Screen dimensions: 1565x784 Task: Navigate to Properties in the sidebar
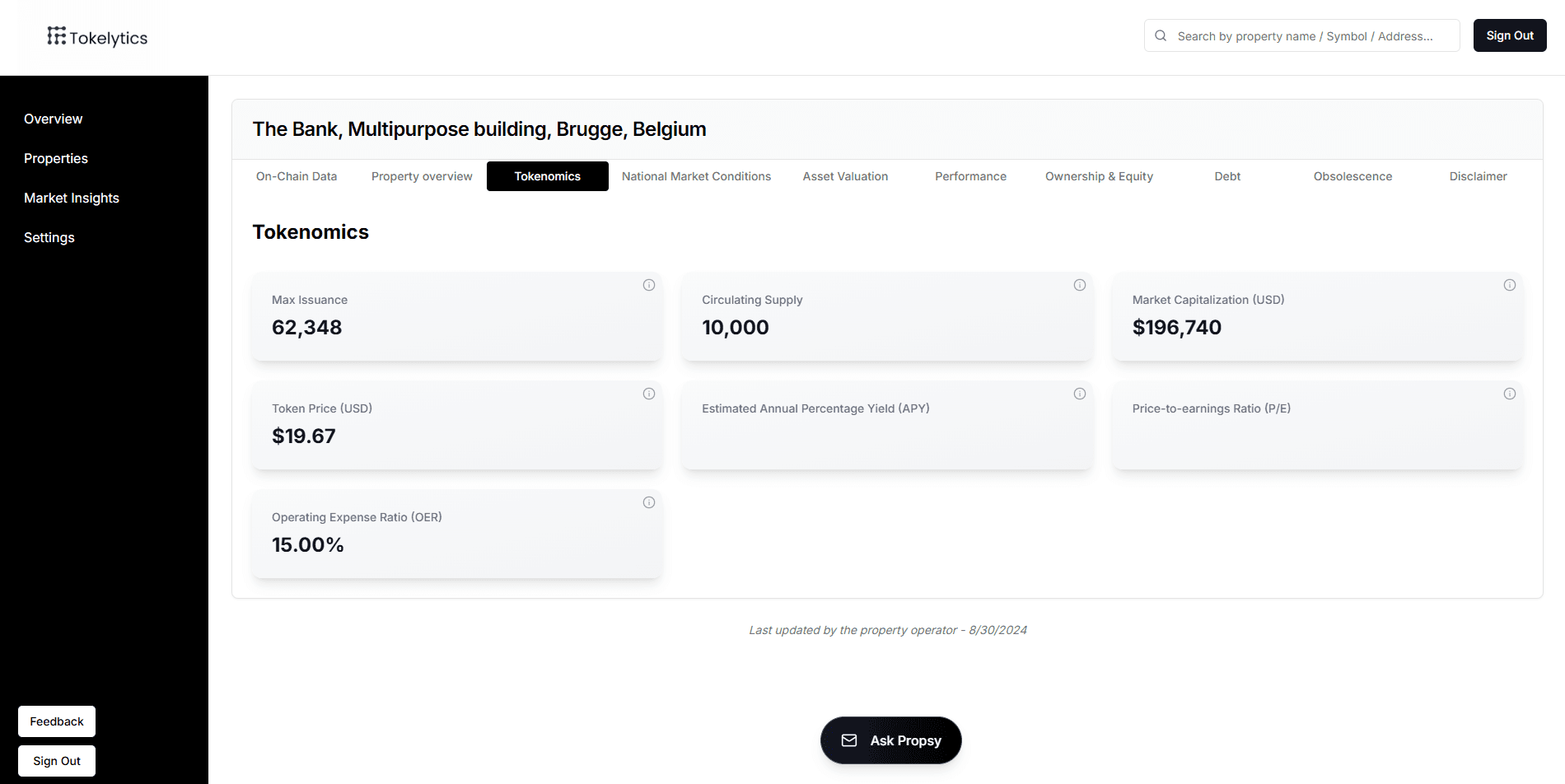(56, 158)
